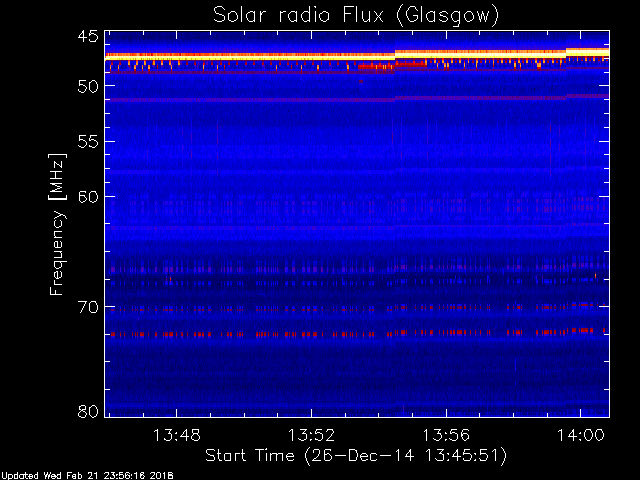640x480 pixels.
Task: Click the 'Solar radio Flux (Glasgow)' title
Action: coord(356,16)
